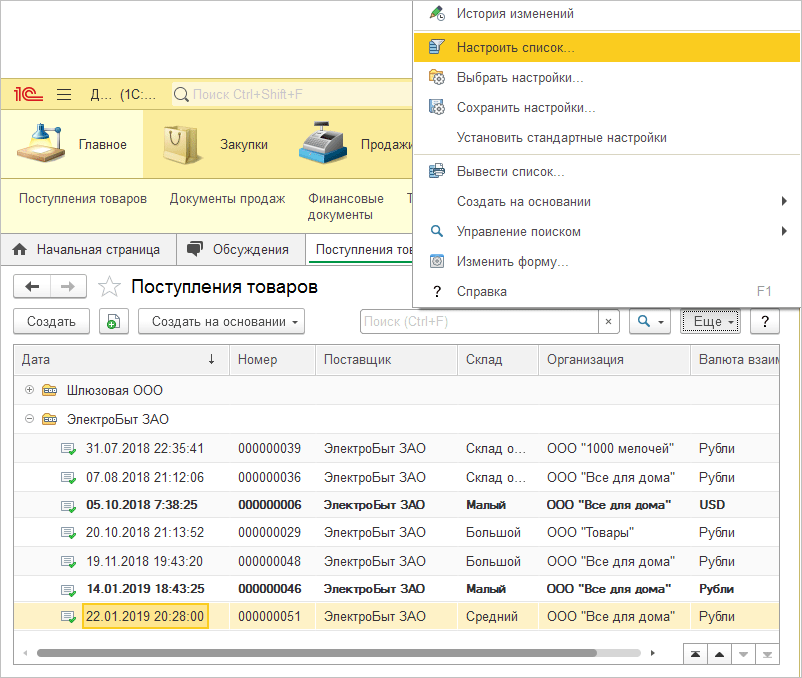802x678 pixels.
Task: Add to favorites with the star icon
Action: pos(109,287)
